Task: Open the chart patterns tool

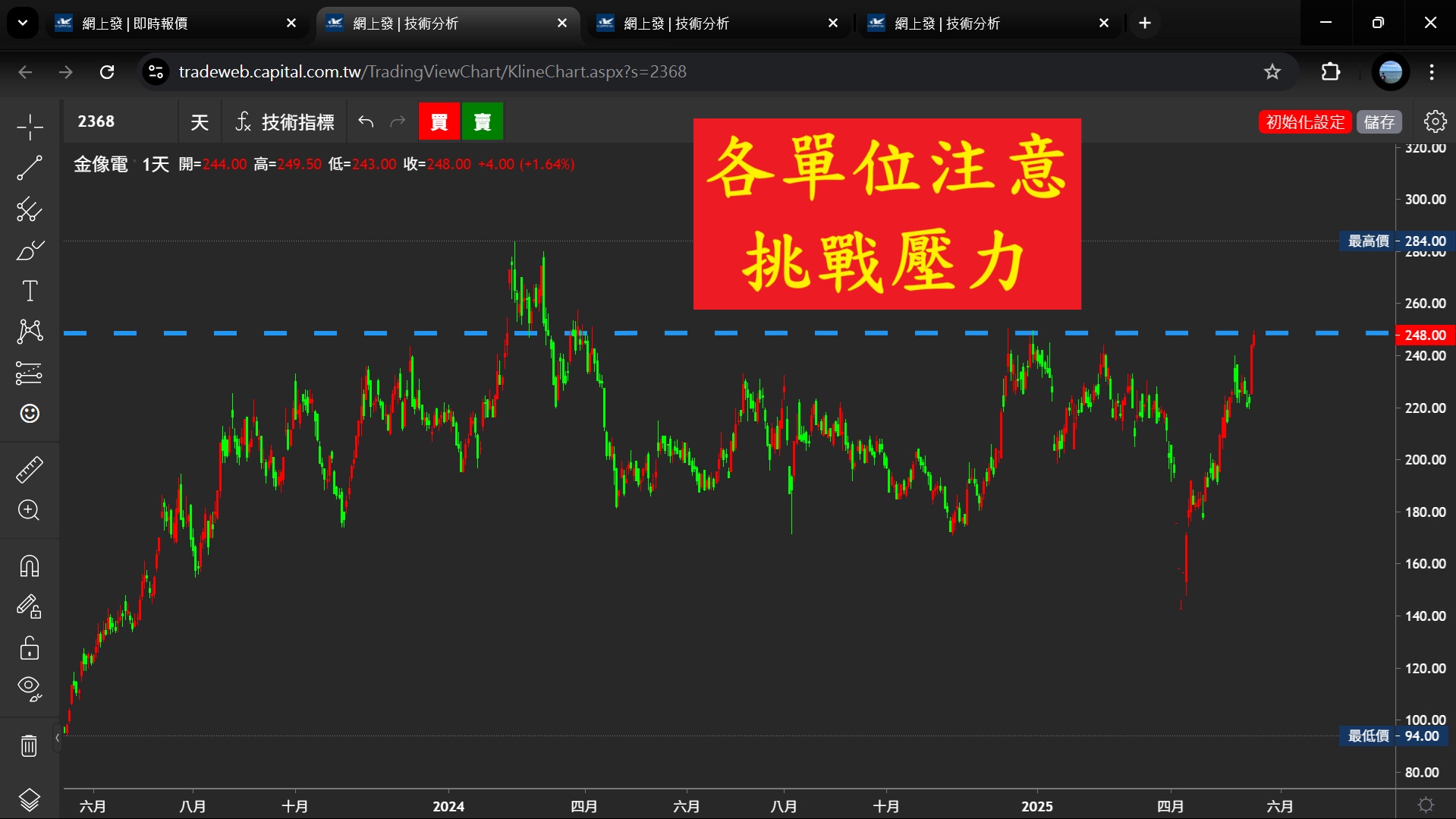Action: 30,332
